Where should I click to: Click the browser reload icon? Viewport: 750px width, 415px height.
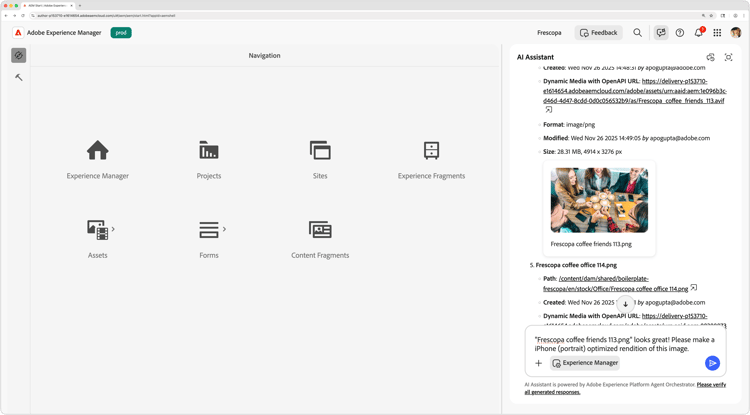[22, 15]
